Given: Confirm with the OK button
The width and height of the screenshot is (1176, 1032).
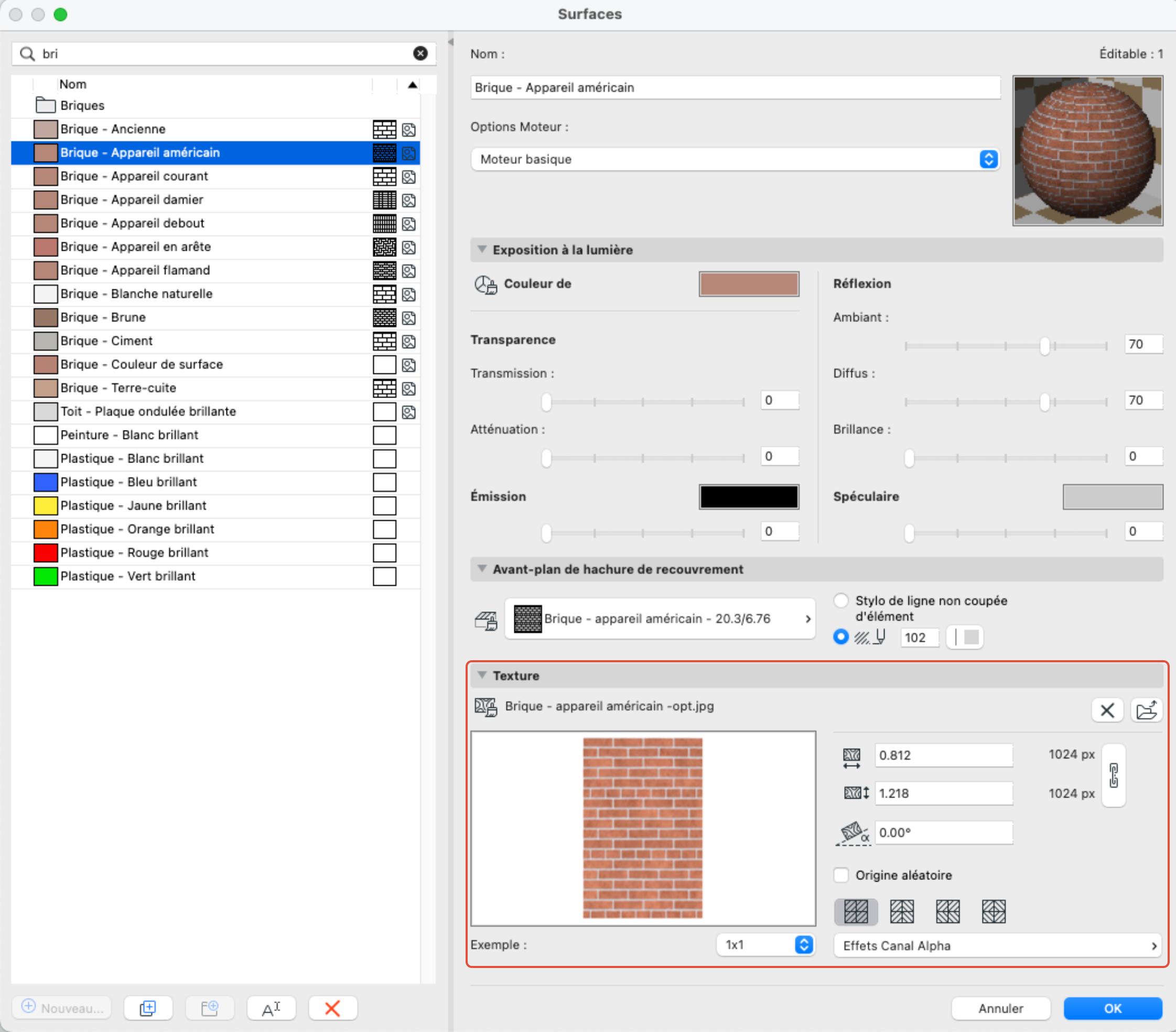Looking at the screenshot, I should pos(1112,1008).
